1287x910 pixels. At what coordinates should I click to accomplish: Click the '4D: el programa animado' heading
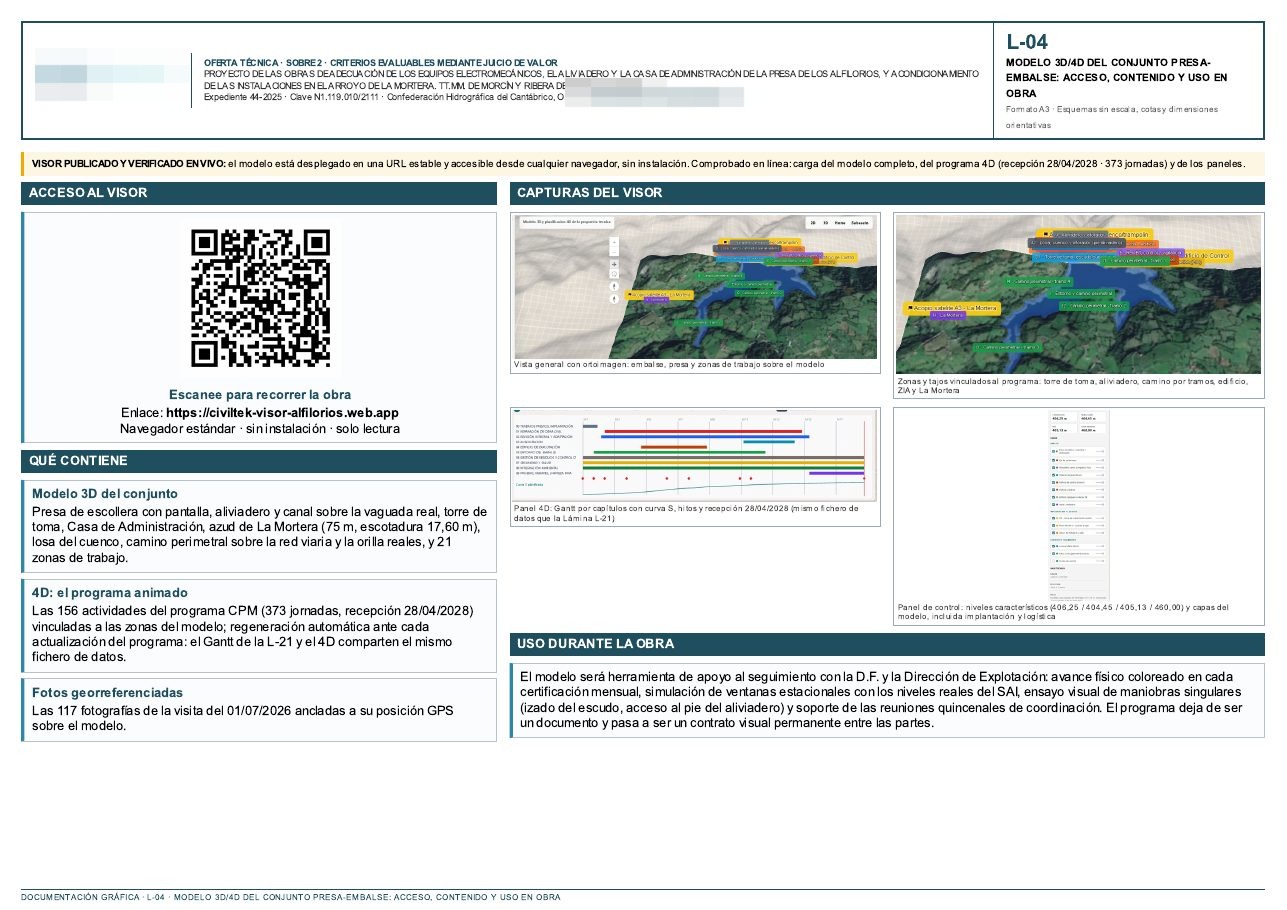110,592
